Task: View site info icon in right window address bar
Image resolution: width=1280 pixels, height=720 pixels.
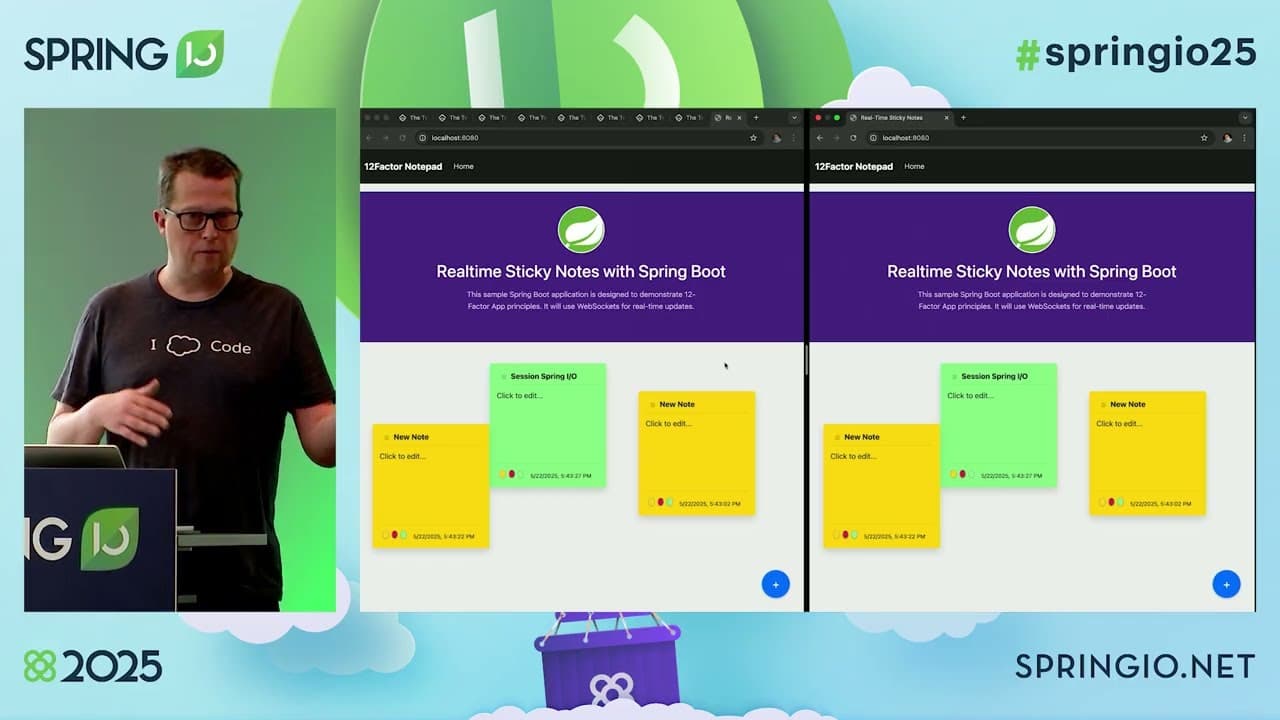Action: (874, 138)
